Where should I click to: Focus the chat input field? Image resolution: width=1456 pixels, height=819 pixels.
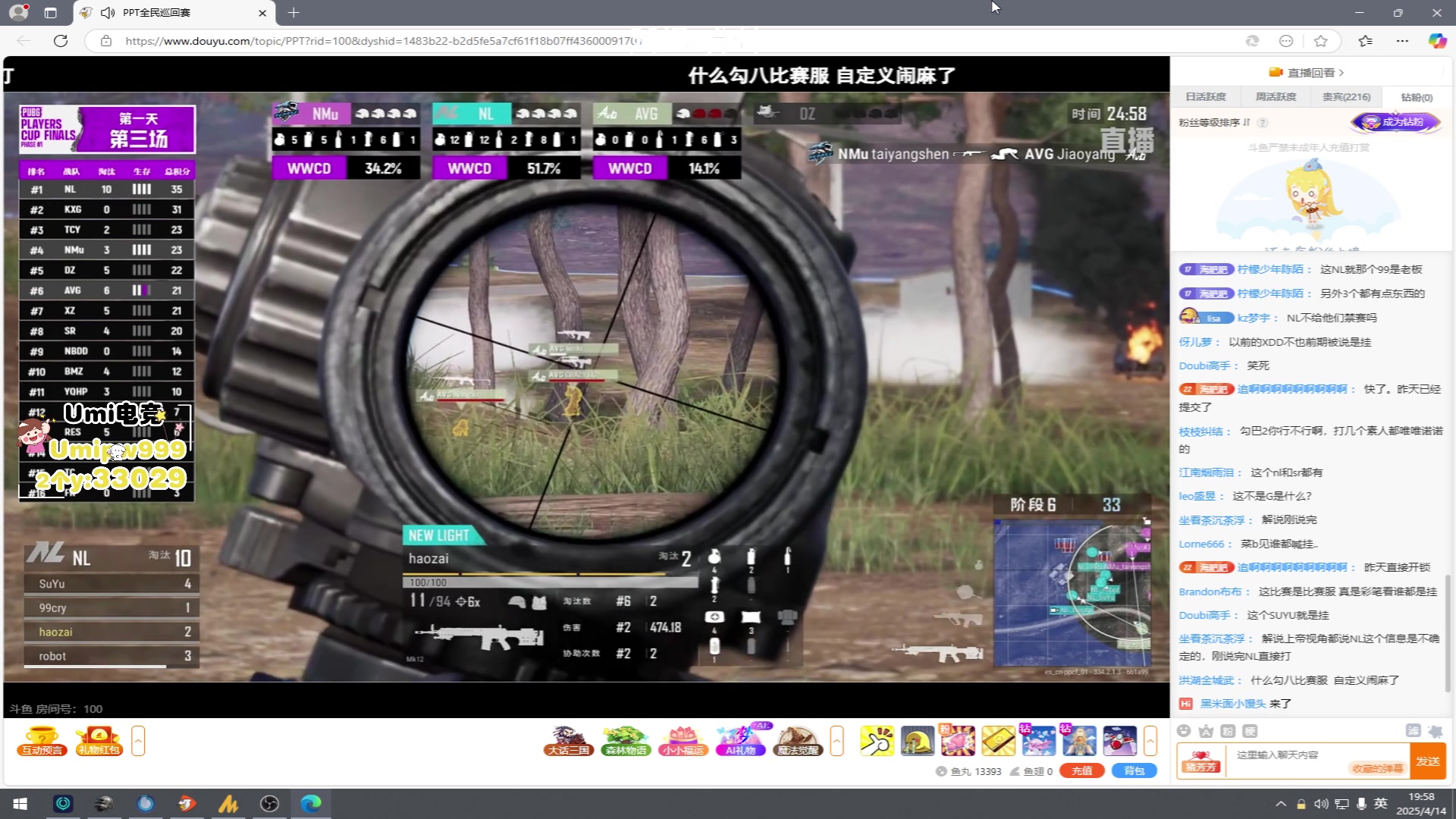pos(1317,761)
